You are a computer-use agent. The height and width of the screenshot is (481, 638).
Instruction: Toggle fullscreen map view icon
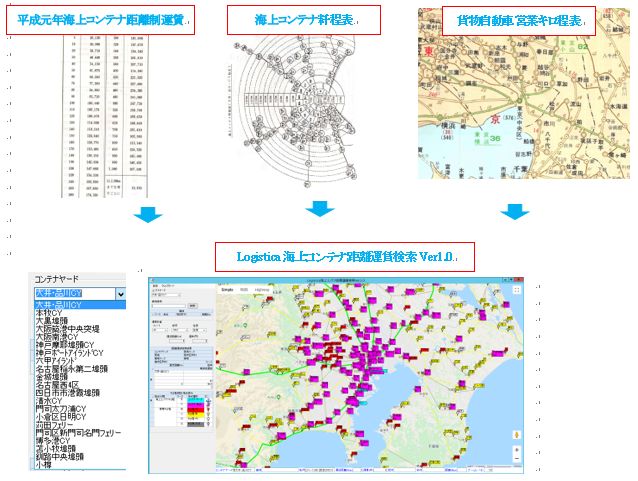click(x=516, y=290)
